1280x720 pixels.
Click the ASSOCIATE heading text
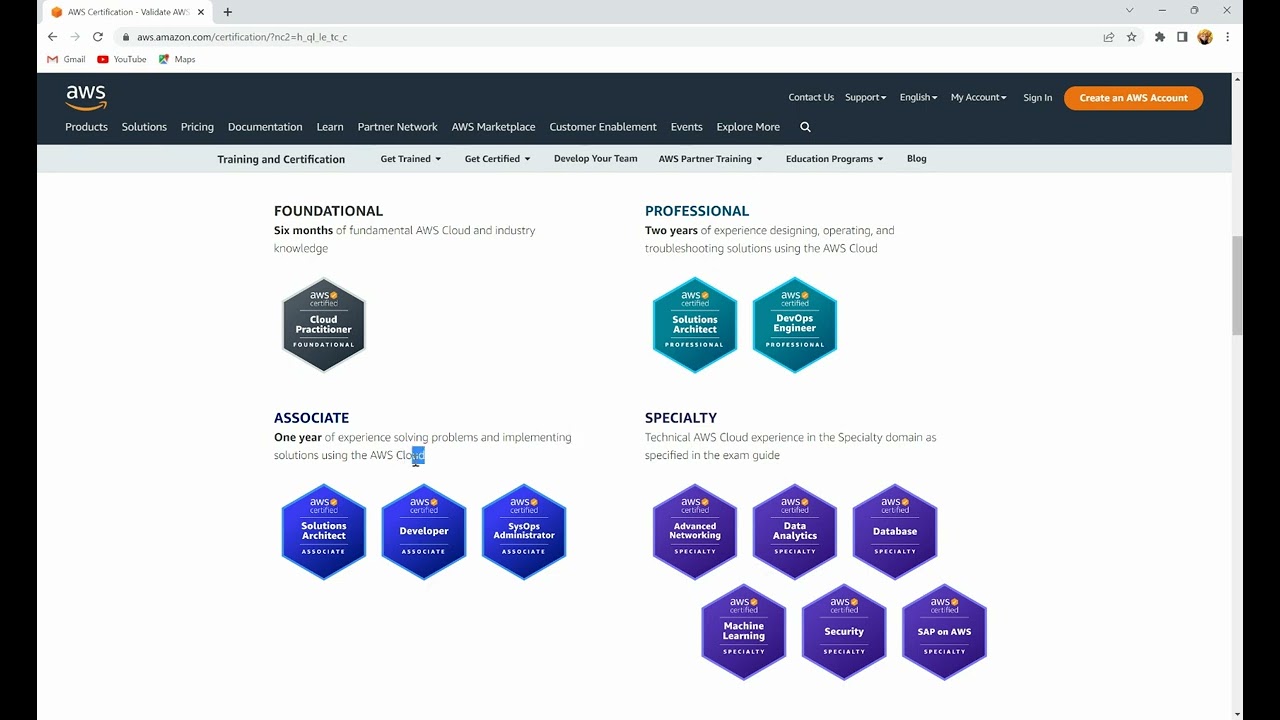[311, 418]
